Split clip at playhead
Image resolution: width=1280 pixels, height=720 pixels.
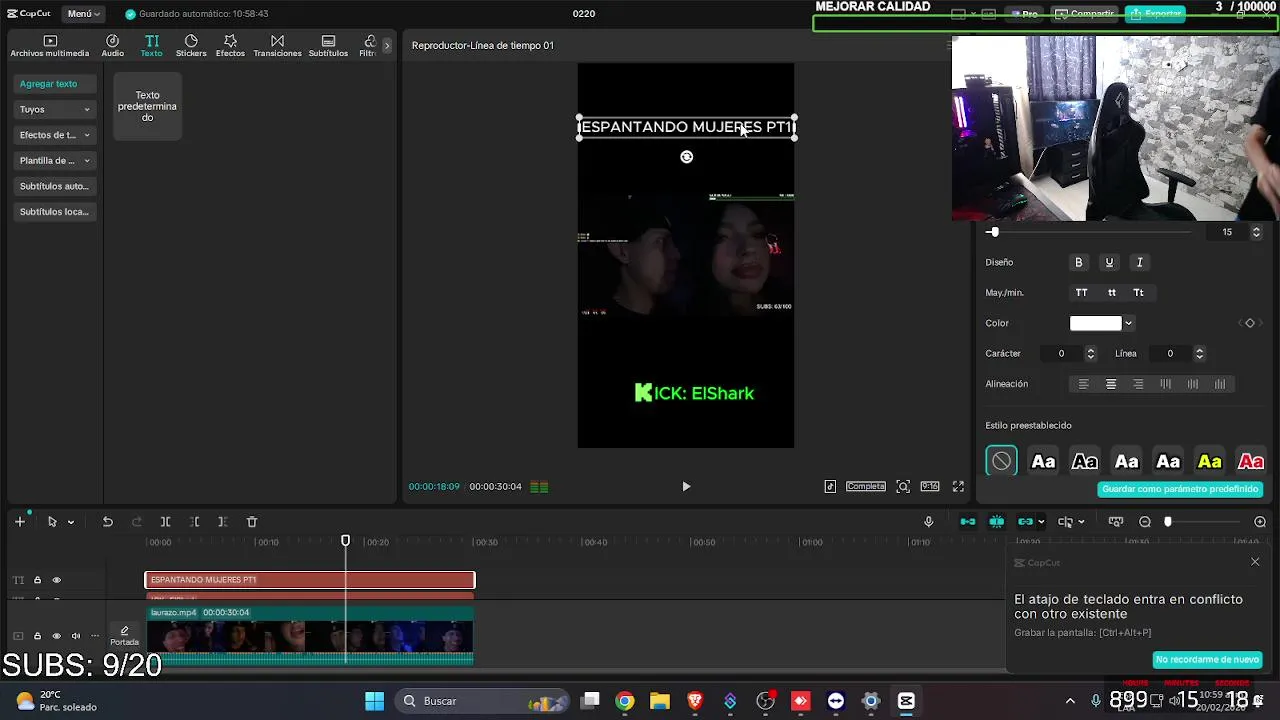pyautogui.click(x=165, y=522)
